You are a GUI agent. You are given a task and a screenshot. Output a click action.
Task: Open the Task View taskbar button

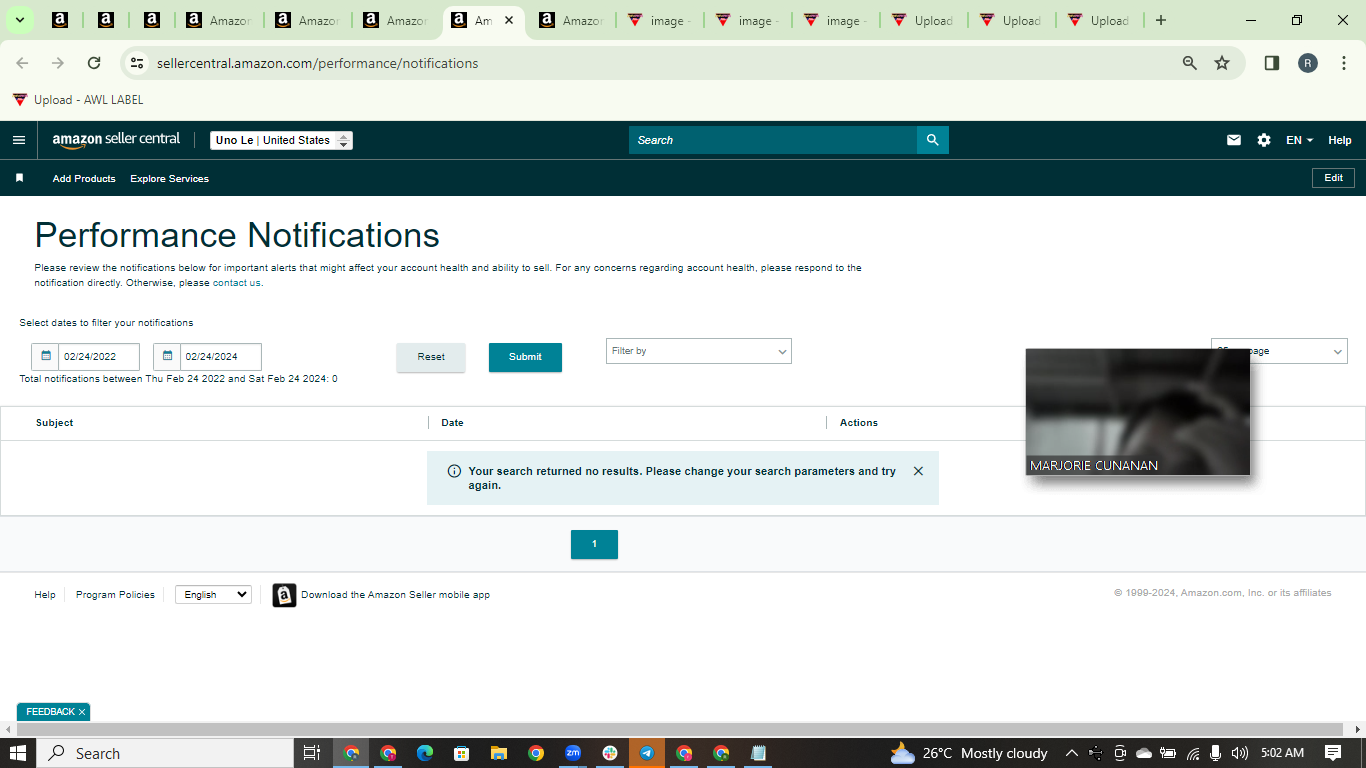tap(311, 753)
